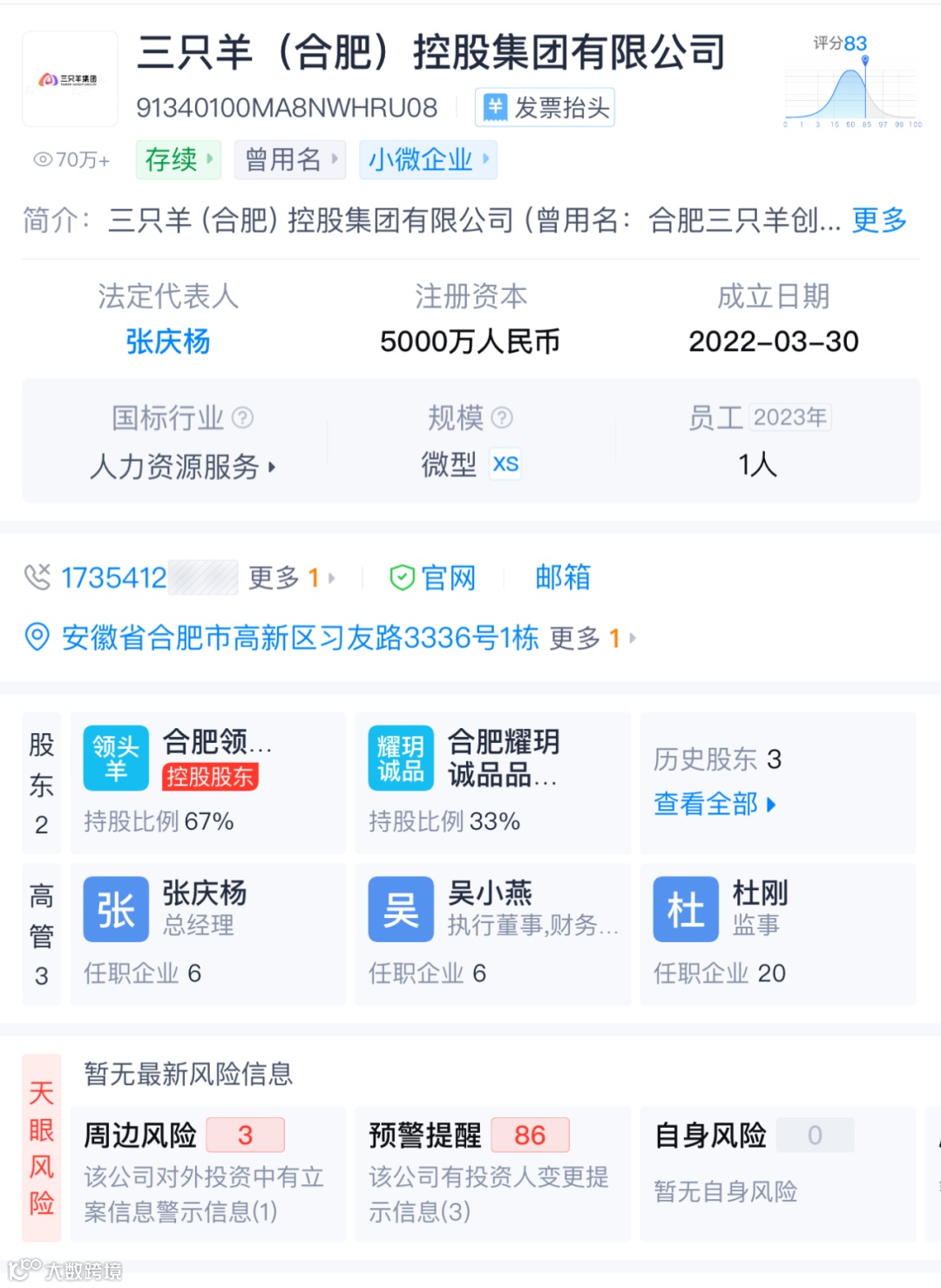
Task: Tap the invoice icon beside 发票抬头
Action: pos(496,108)
